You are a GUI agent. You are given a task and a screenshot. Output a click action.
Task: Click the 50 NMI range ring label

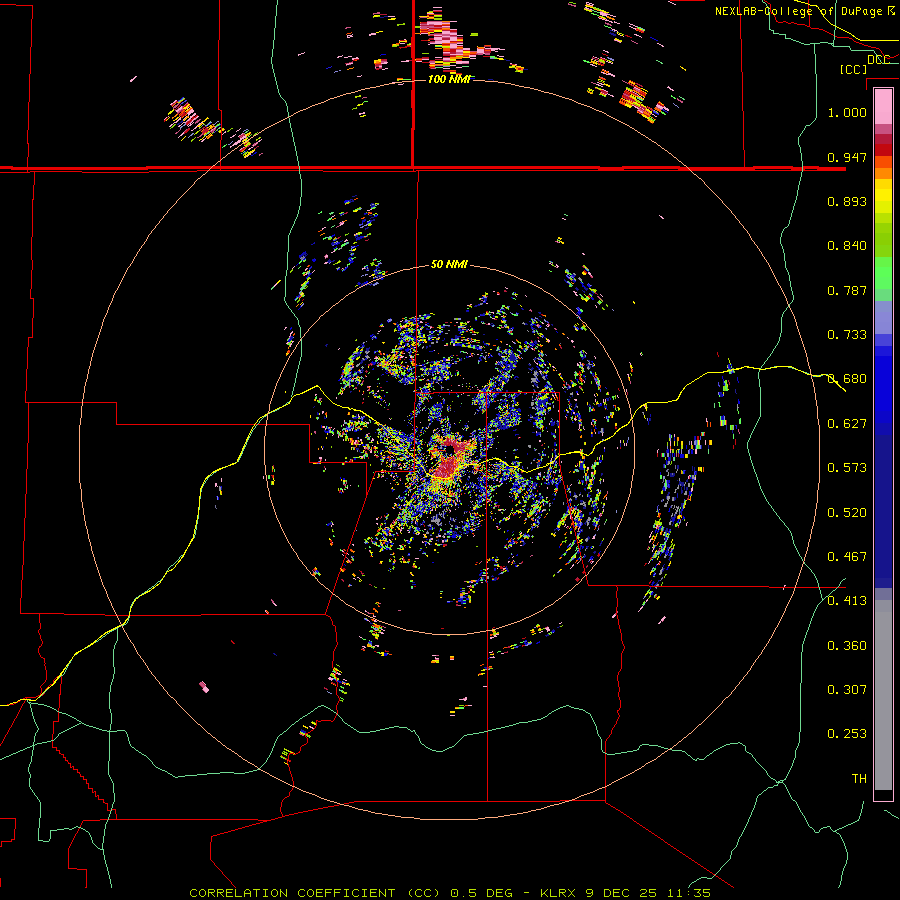449,264
